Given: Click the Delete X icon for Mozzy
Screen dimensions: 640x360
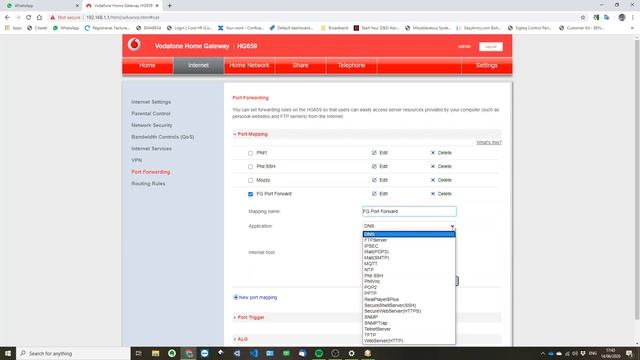Looking at the screenshot, I should click(x=433, y=180).
